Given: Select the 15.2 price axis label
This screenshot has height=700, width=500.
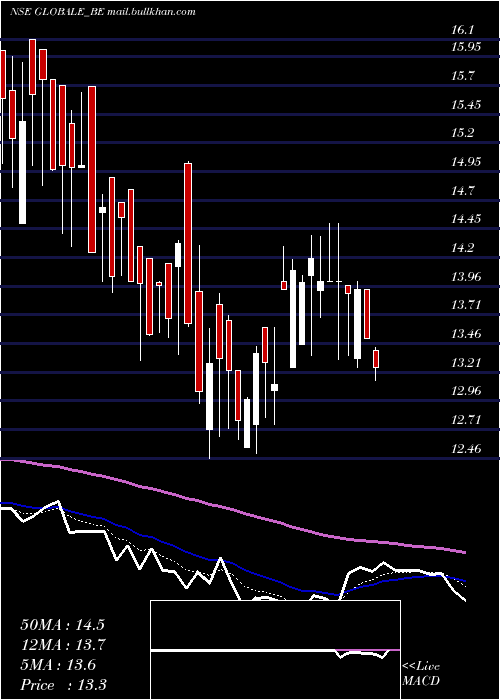Looking at the screenshot, I should tap(462, 133).
